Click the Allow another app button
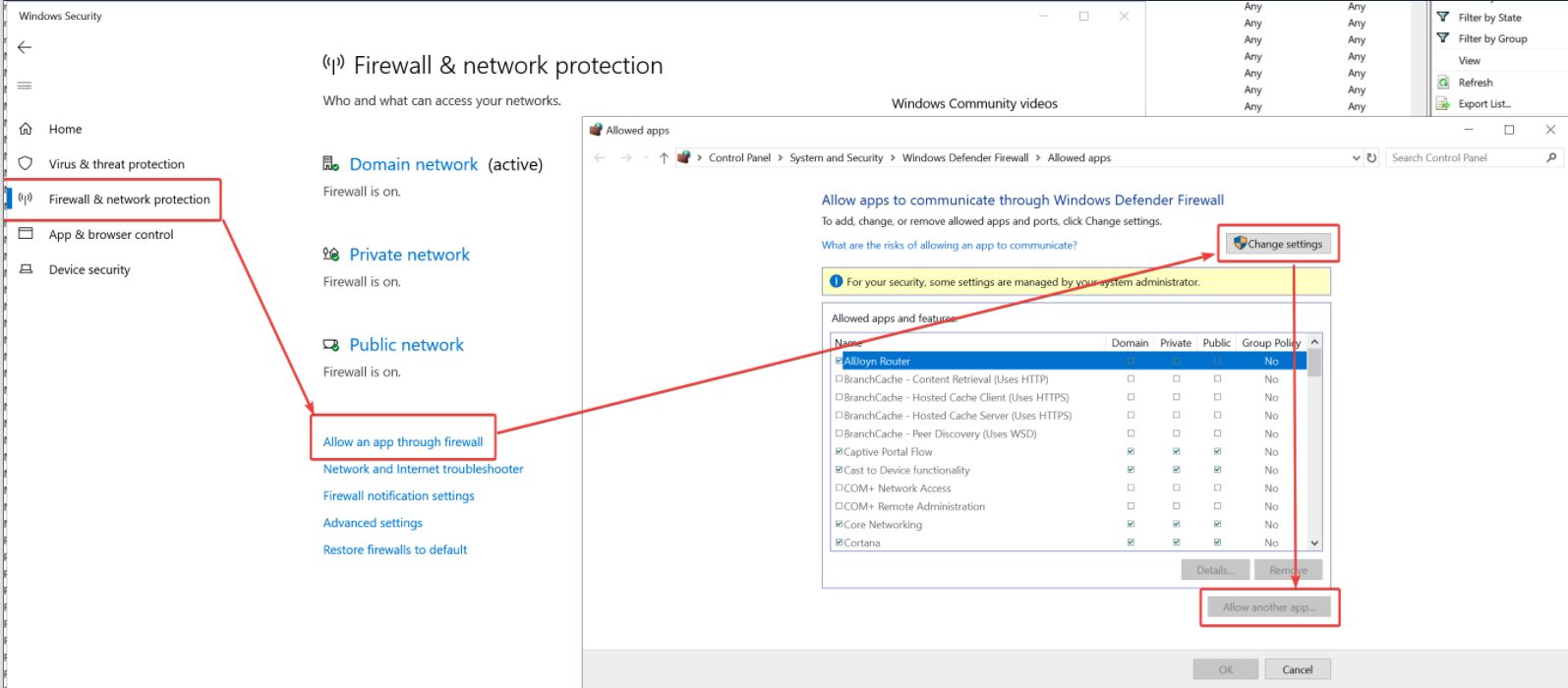The height and width of the screenshot is (688, 1568). coord(1268,607)
